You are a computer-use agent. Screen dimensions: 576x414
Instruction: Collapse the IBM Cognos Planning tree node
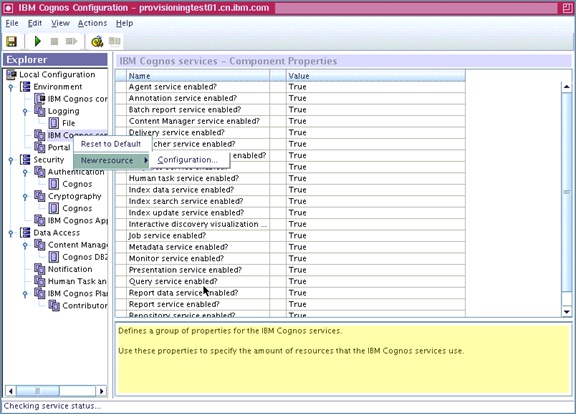pyautogui.click(x=25, y=294)
